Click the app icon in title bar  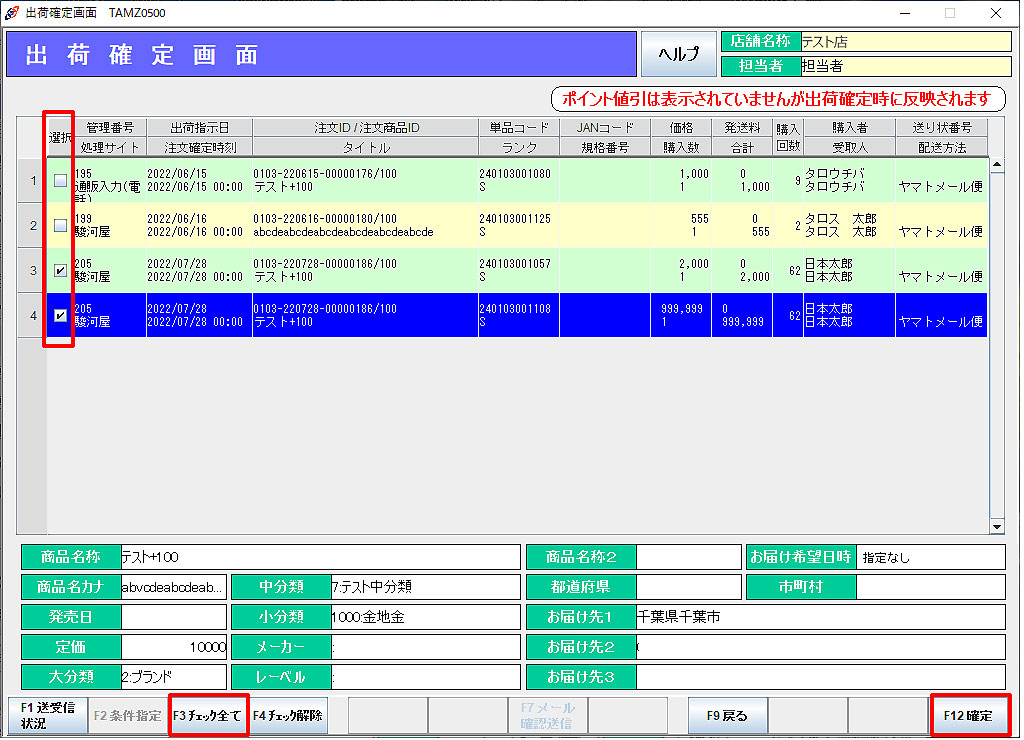(x=13, y=13)
